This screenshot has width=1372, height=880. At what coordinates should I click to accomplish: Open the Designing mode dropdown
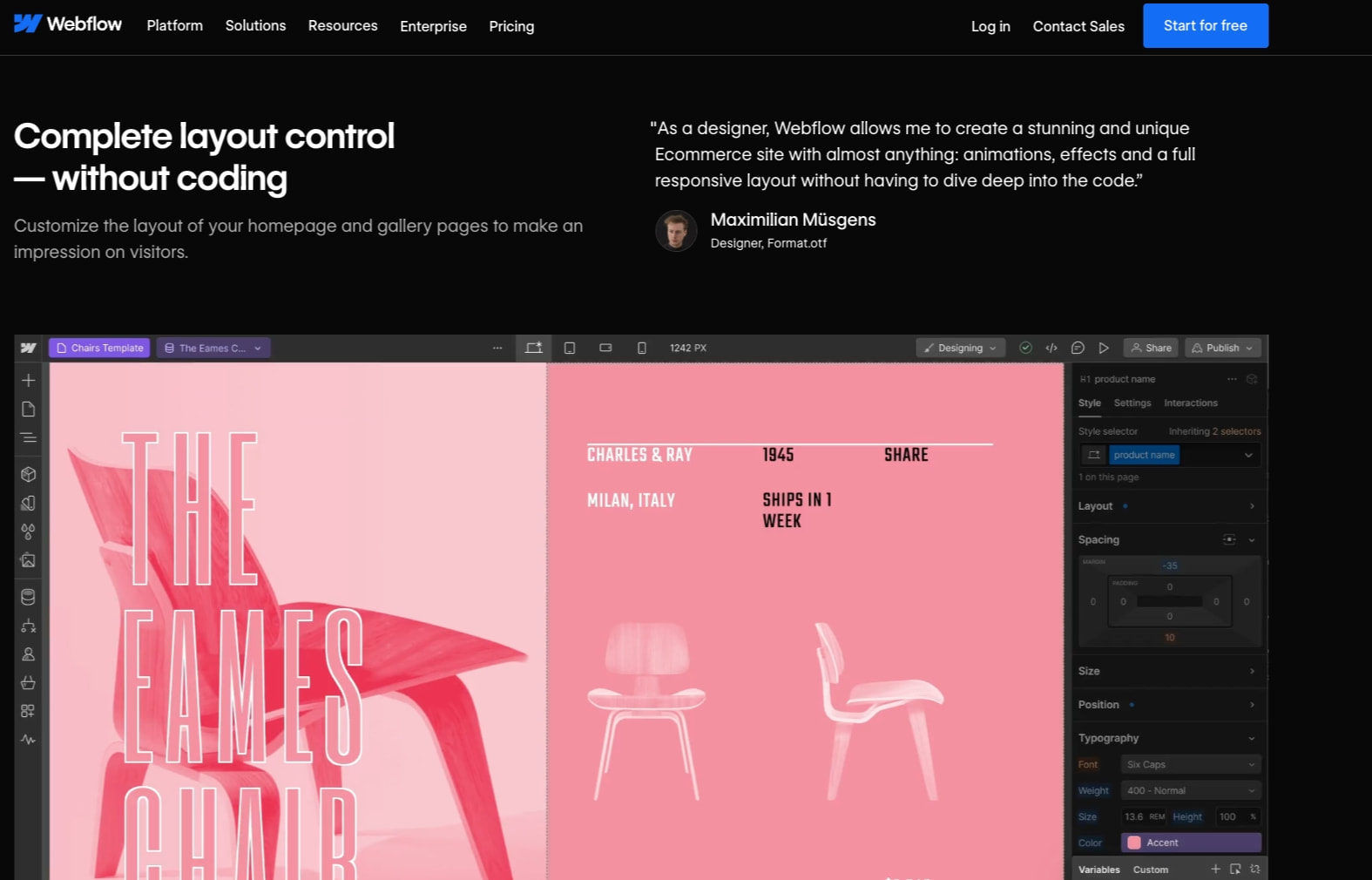pyautogui.click(x=961, y=348)
